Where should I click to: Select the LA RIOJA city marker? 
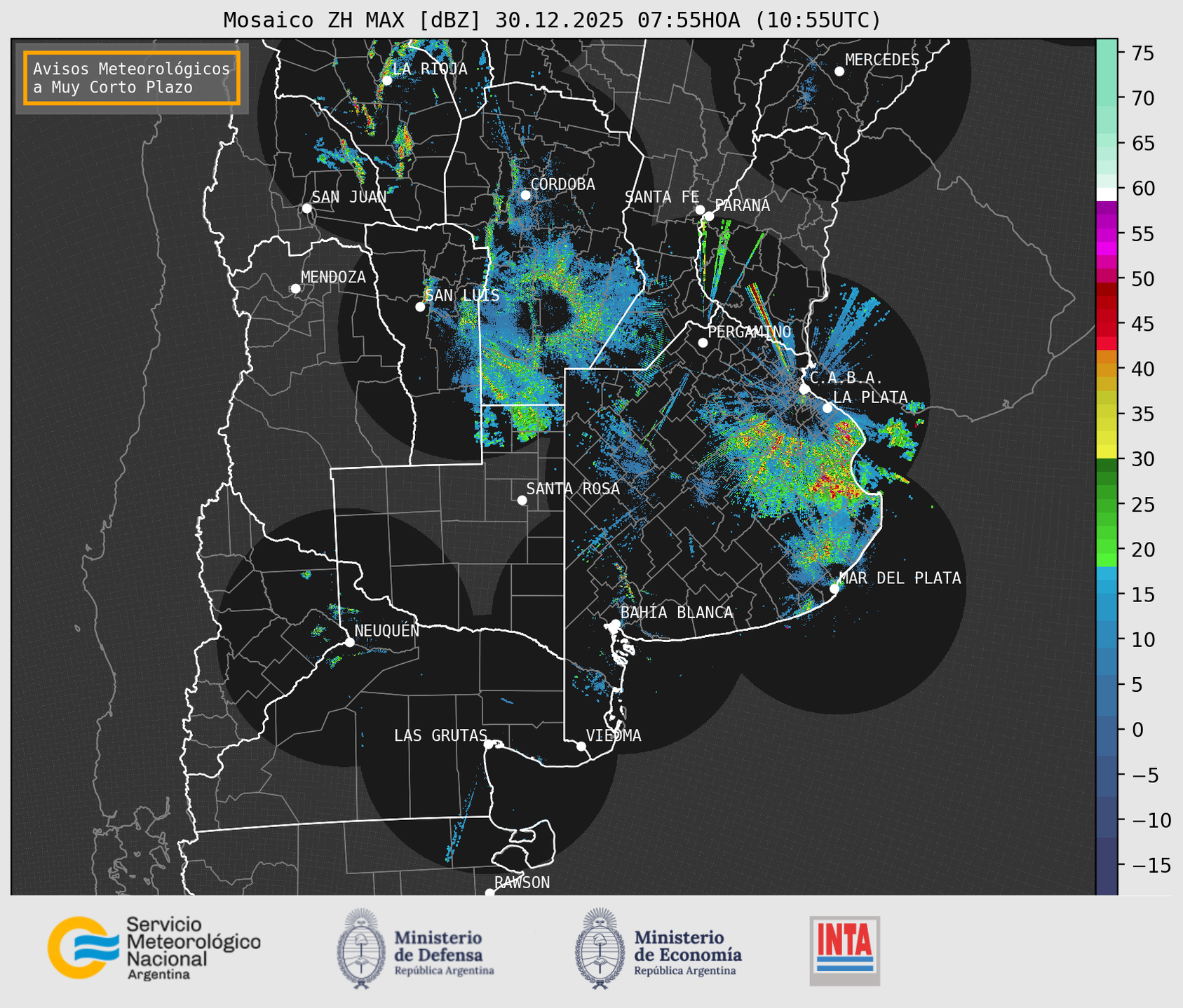coord(386,81)
